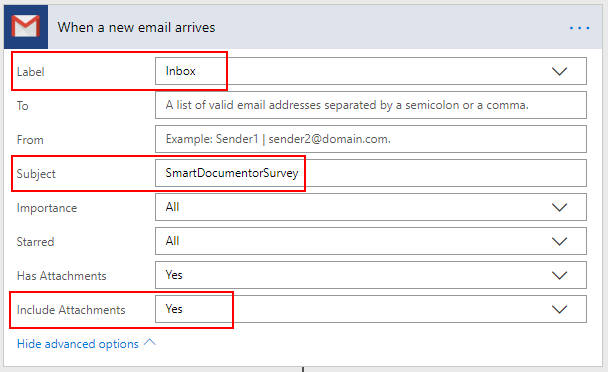Click into the From sender field
The image size is (608, 372).
pyautogui.click(x=371, y=139)
